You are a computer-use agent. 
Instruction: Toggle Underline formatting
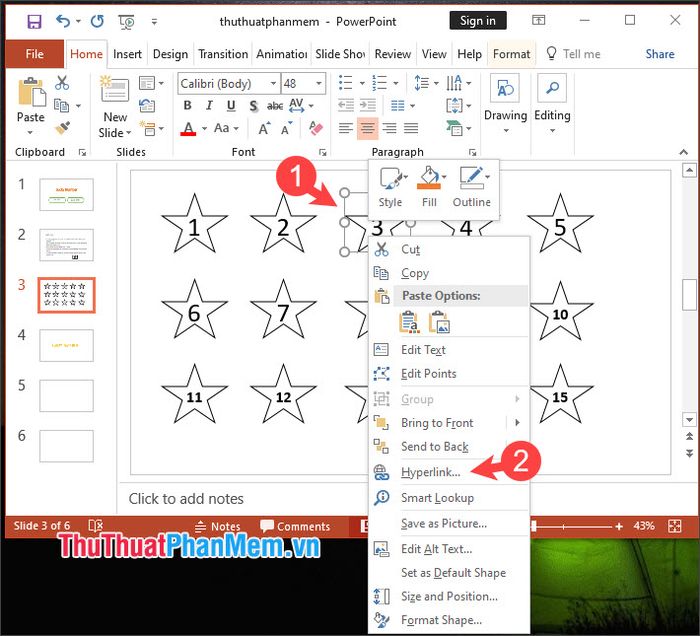[x=231, y=105]
